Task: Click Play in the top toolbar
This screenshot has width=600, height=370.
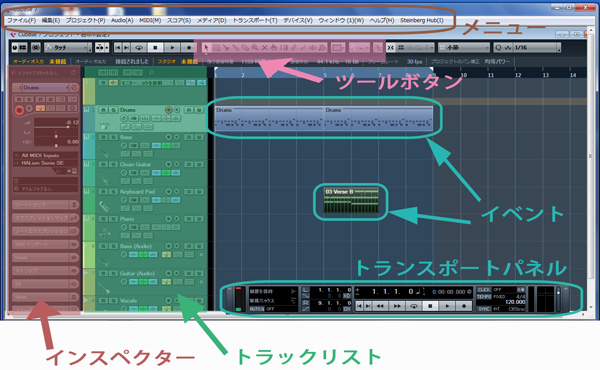Action: (x=172, y=47)
